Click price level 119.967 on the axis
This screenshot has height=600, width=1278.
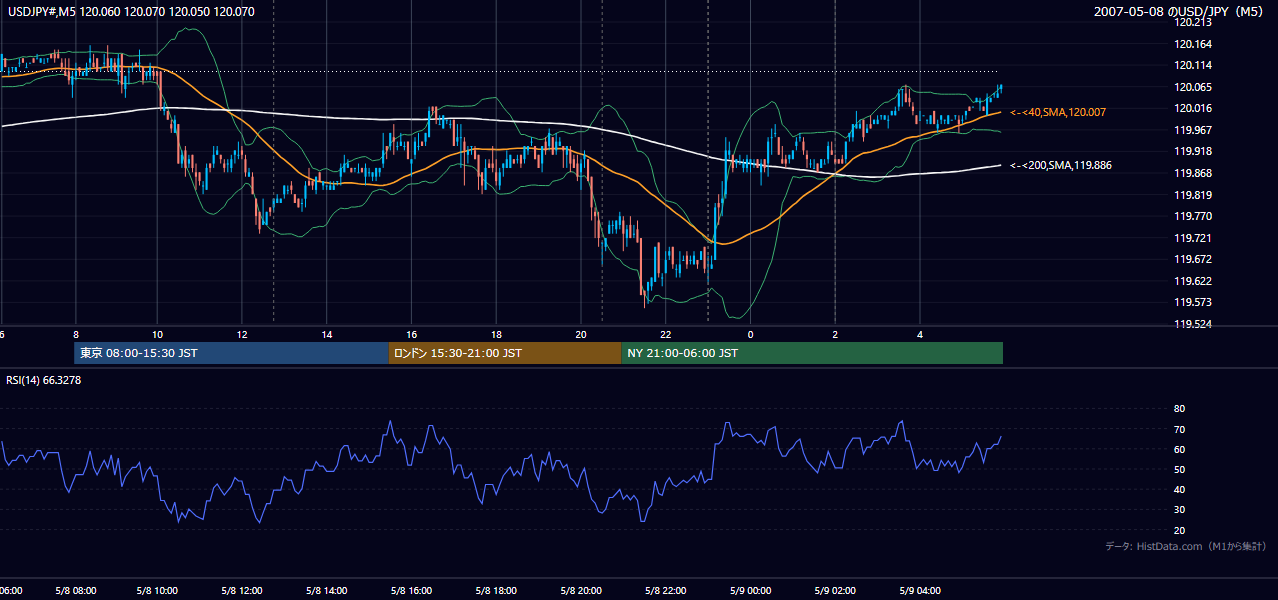pyautogui.click(x=1193, y=130)
